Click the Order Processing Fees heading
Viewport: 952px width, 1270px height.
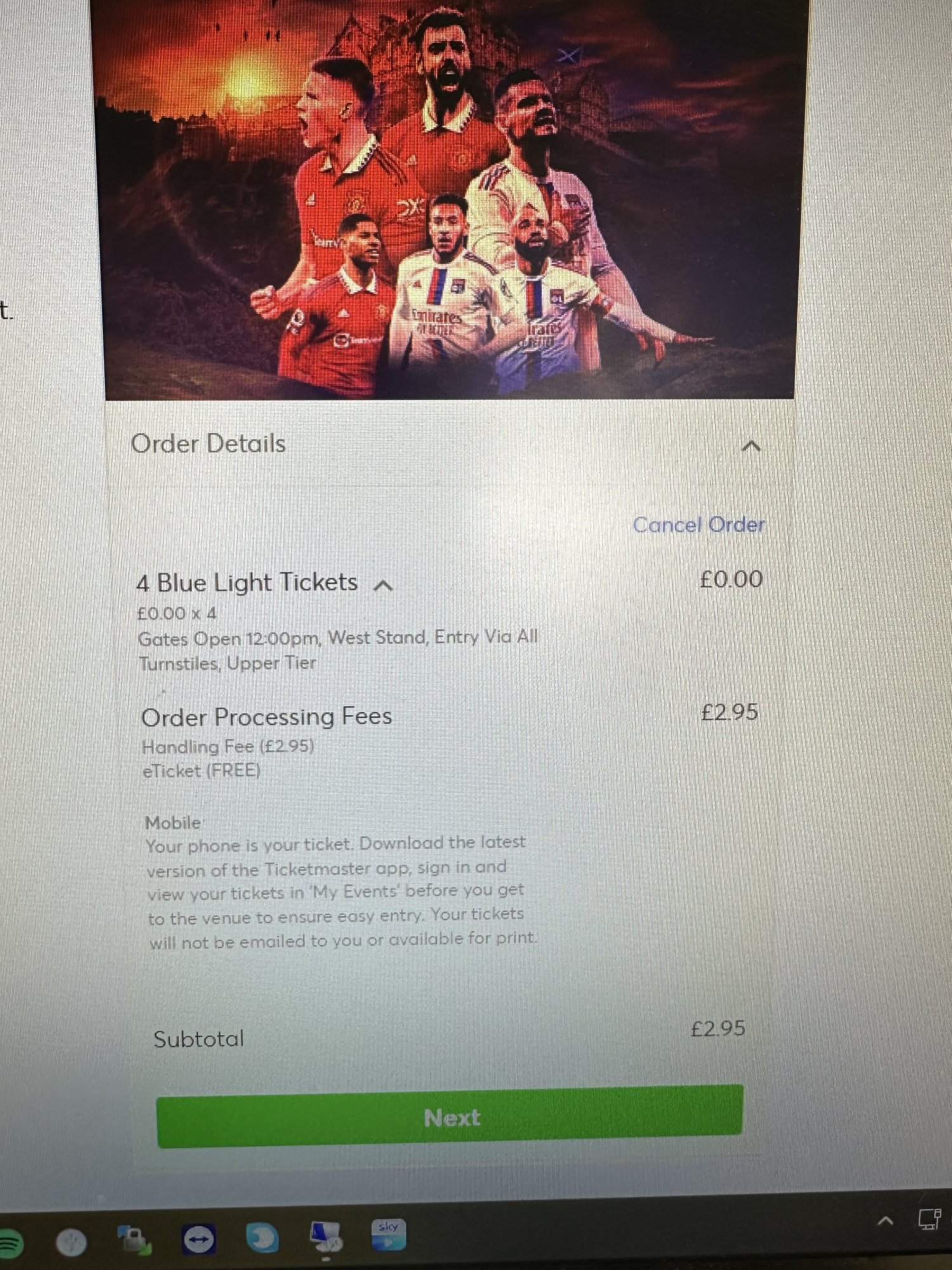click(x=267, y=717)
